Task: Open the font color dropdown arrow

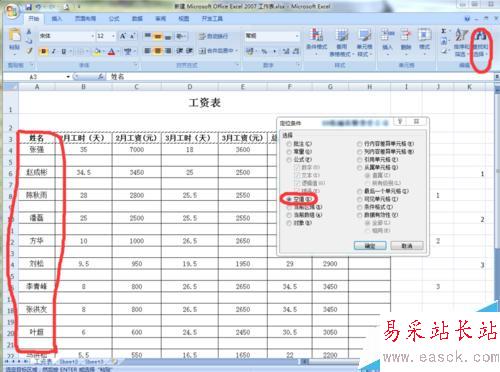Action: click(118, 52)
